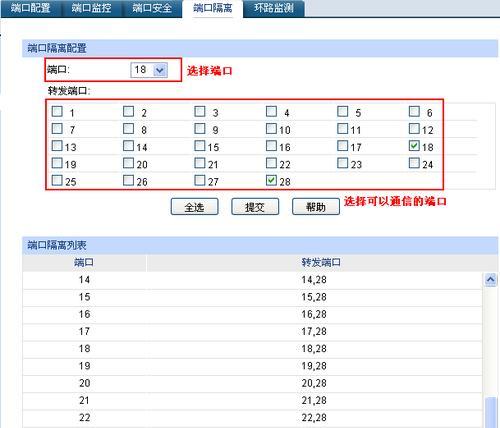
Task: Open help via 帮助 button
Action: tap(316, 207)
